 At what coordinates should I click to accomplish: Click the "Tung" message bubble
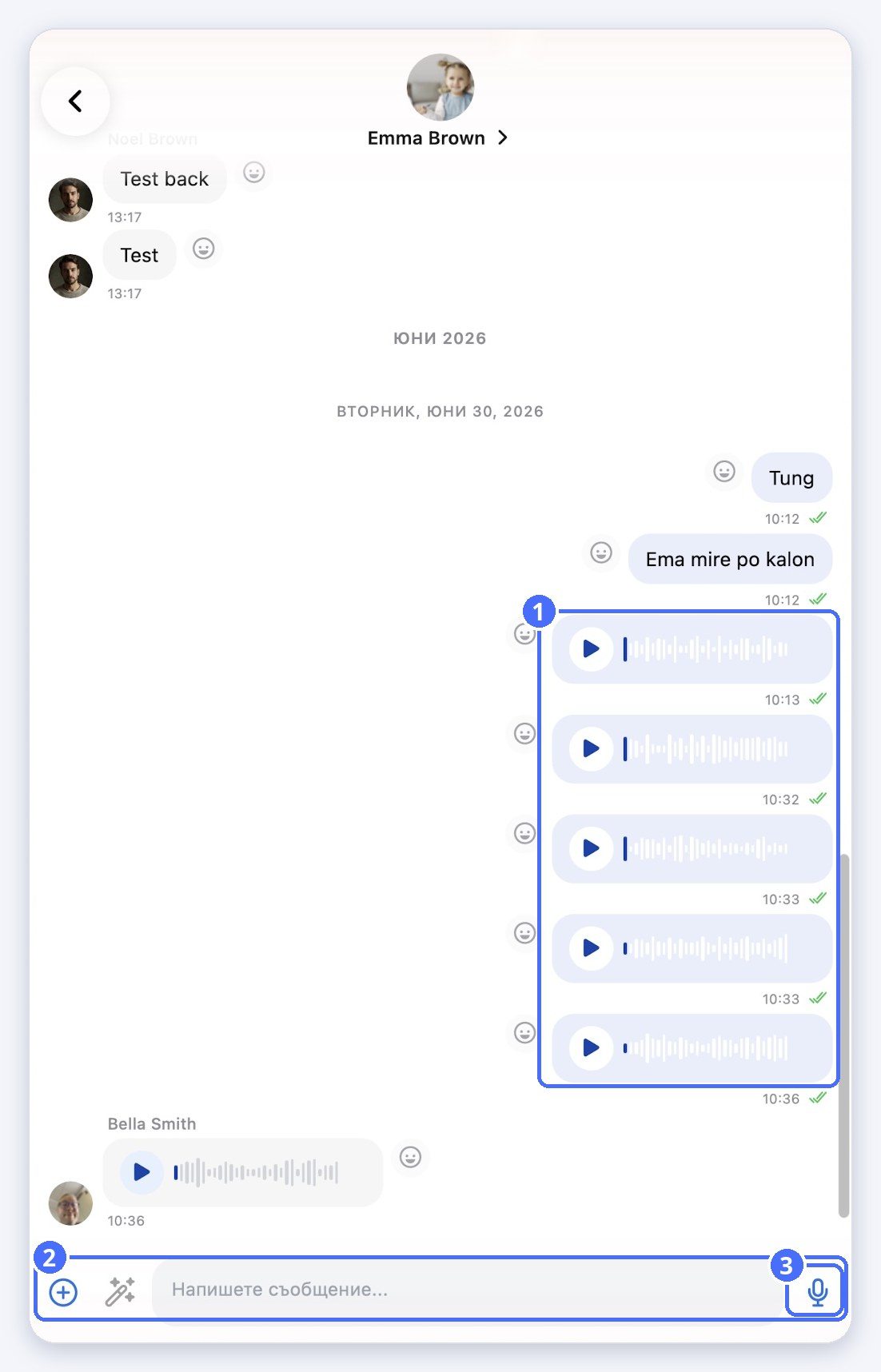coord(791,478)
